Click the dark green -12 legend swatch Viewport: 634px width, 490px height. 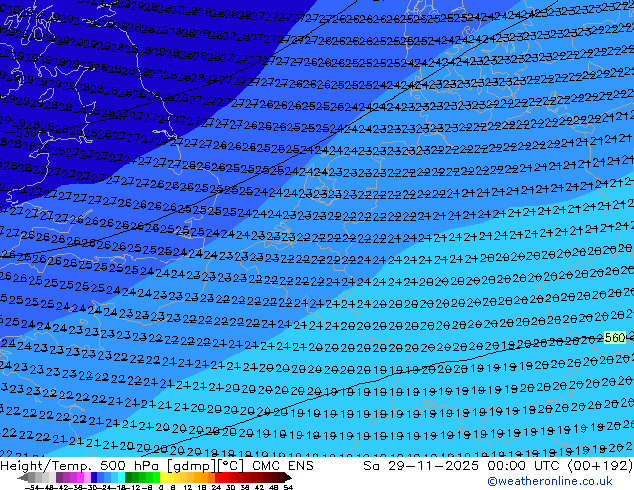[x=129, y=477]
